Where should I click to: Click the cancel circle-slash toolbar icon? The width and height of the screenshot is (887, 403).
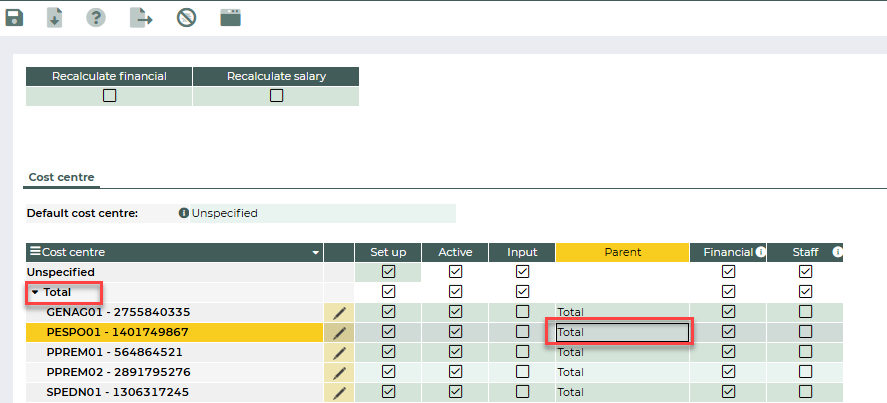pos(186,17)
